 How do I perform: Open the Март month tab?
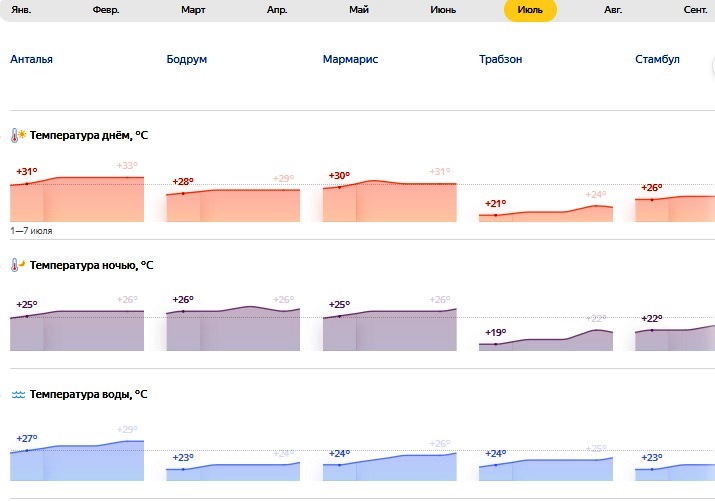193,10
